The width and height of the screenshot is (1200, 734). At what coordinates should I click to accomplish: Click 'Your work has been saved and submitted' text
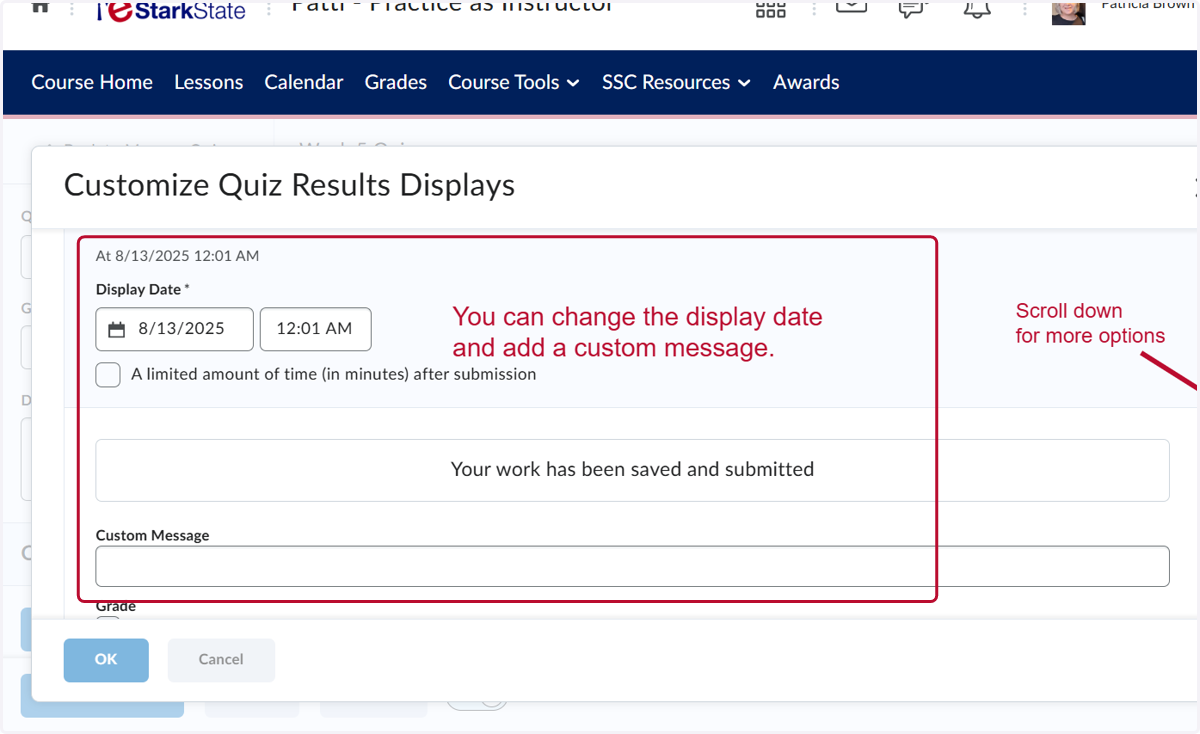(632, 469)
